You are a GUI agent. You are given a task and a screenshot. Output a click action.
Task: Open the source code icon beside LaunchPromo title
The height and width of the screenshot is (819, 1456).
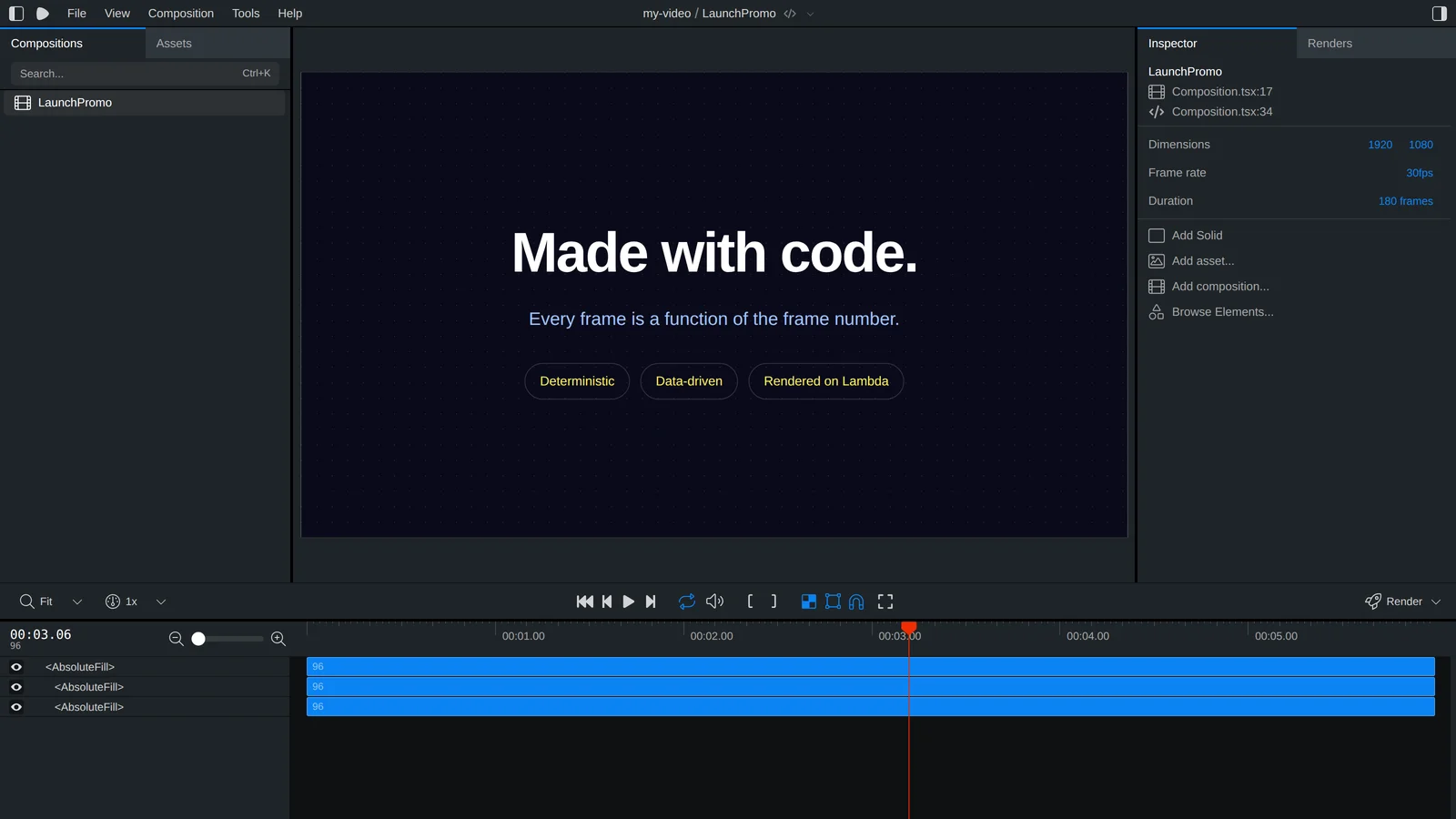(x=790, y=14)
